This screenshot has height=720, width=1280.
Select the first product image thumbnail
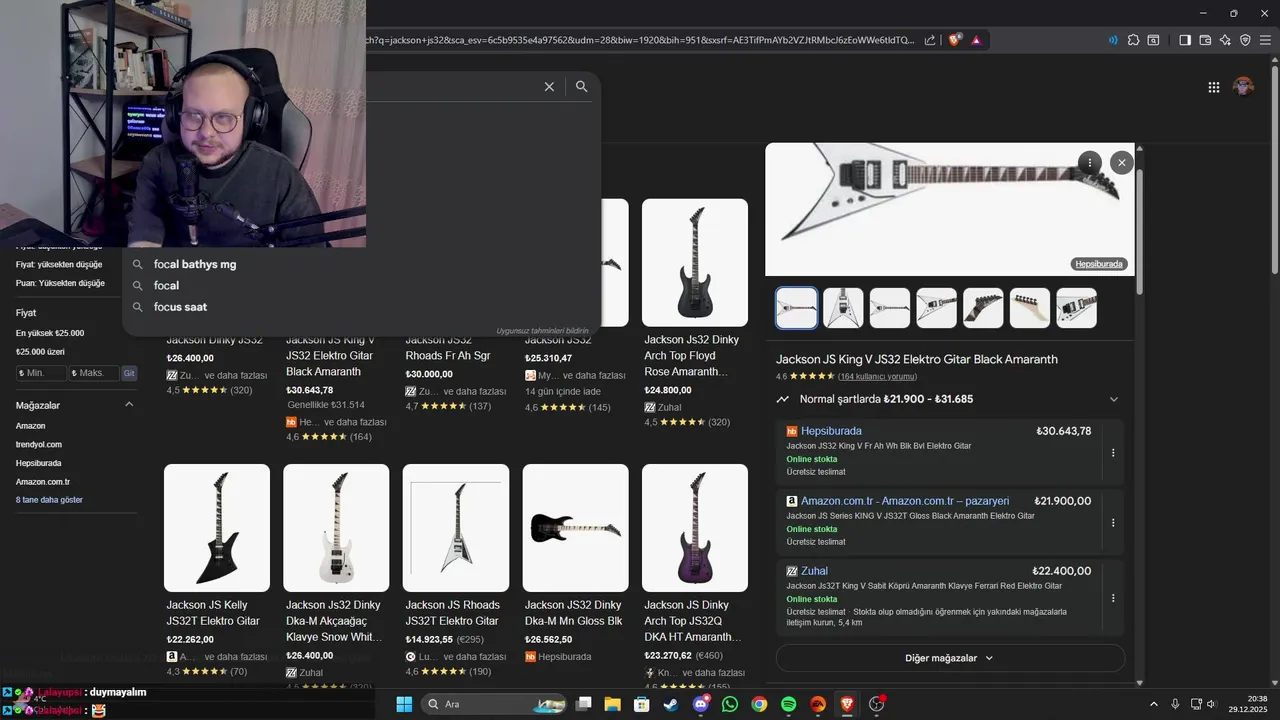[797, 308]
